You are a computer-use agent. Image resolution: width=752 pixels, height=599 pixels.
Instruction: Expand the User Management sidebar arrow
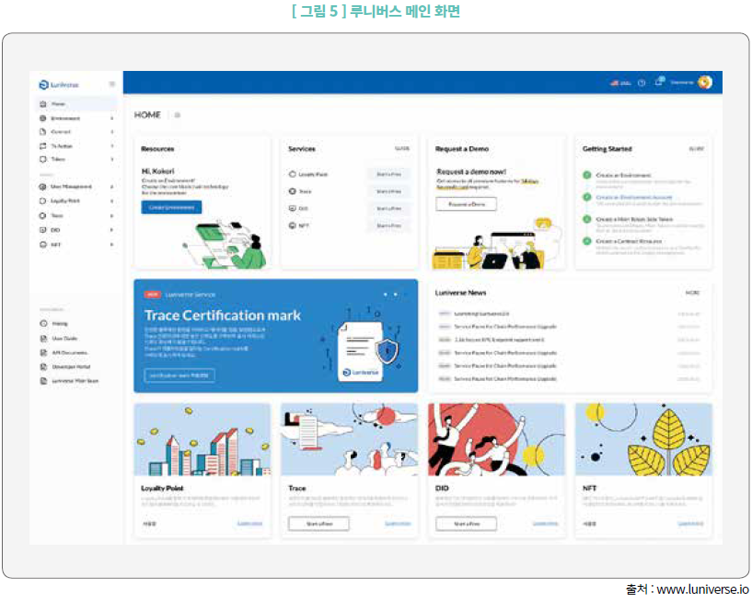[112, 187]
